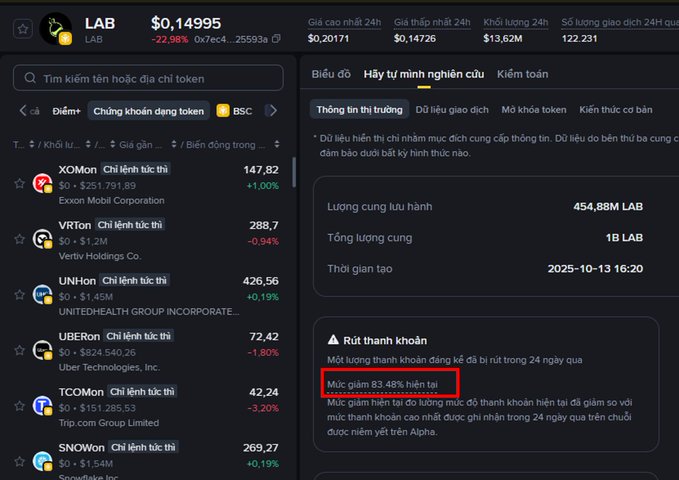Viewport: 679px width, 480px height.
Task: Select the Thông tin thị trường sub-tab
Action: coord(359,110)
